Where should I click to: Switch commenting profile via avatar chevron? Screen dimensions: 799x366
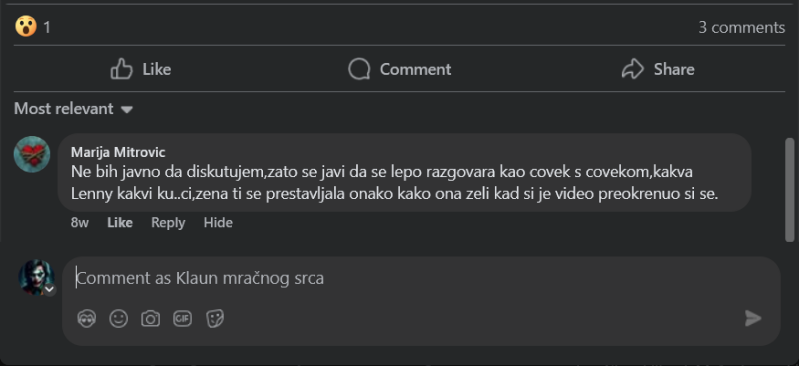[x=49, y=290]
